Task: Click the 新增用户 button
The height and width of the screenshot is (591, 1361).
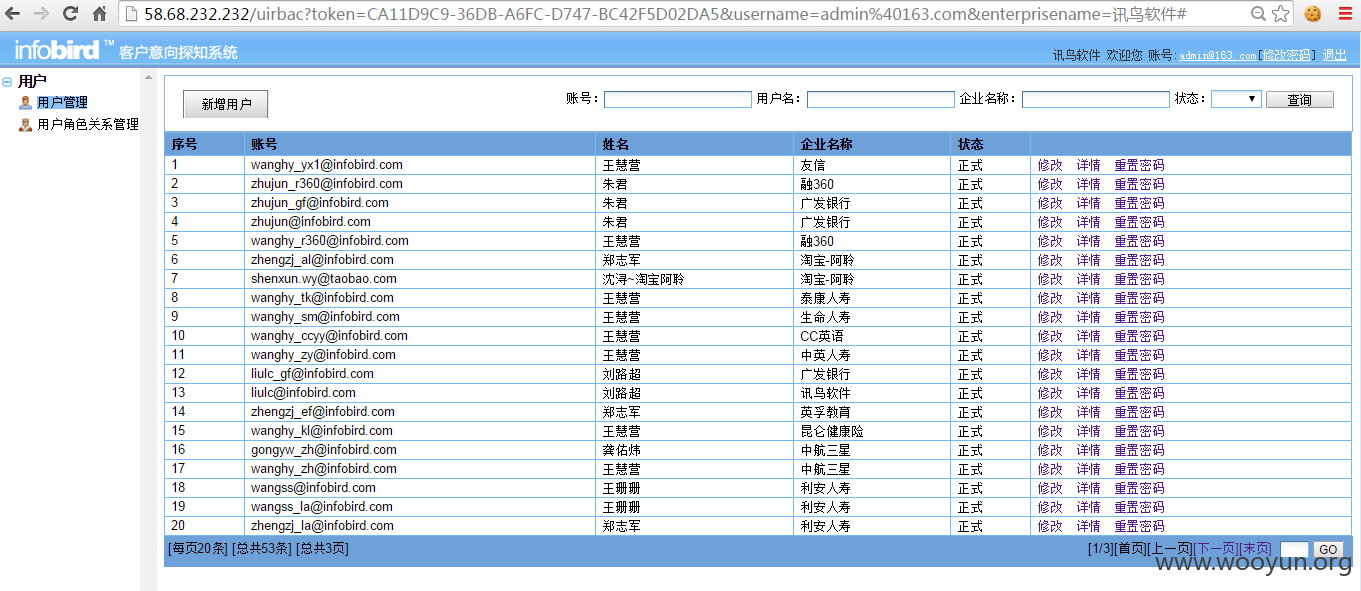Action: 226,104
